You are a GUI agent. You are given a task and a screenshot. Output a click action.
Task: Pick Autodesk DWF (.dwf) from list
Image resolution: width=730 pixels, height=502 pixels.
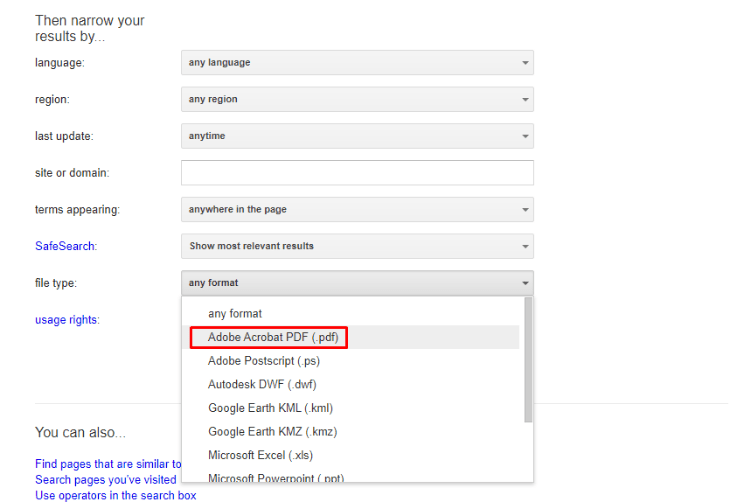point(262,384)
